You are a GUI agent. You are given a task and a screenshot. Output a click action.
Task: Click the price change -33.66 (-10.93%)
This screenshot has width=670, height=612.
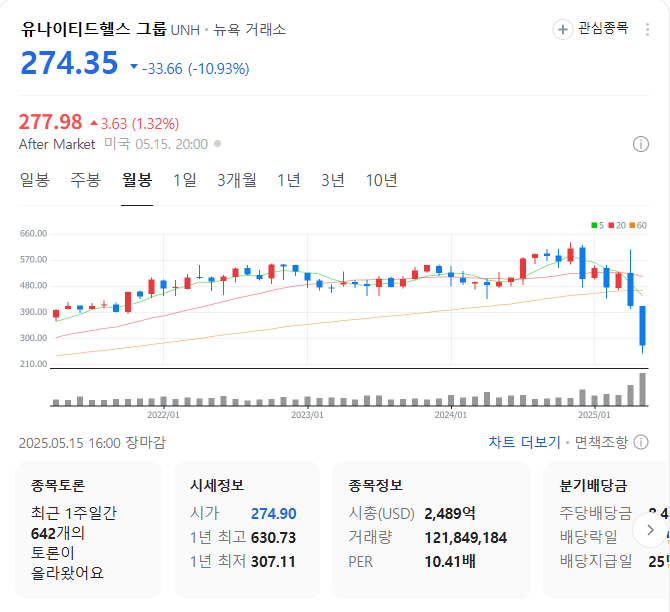(195, 68)
